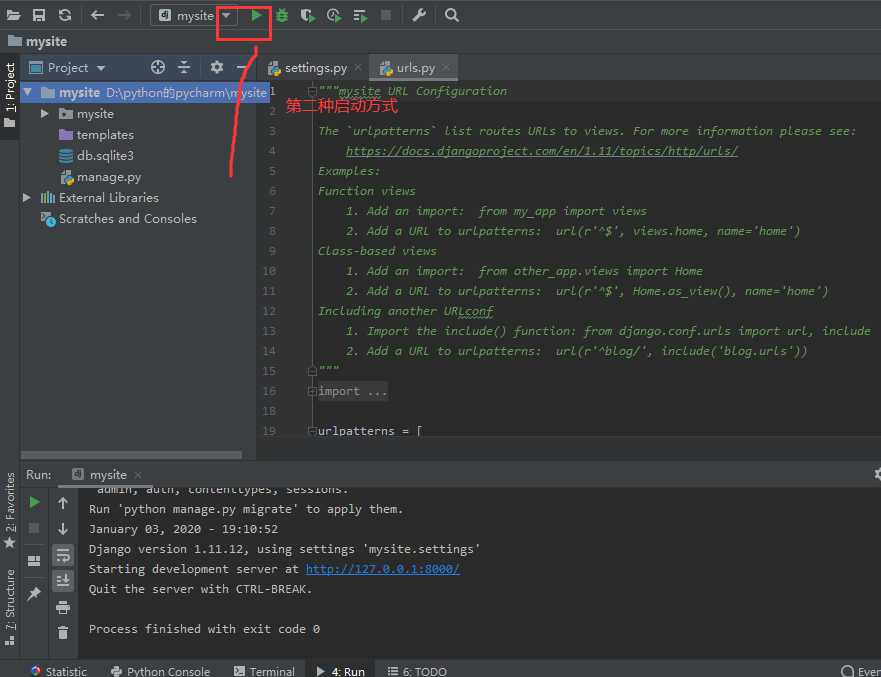
Task: Click the Open folder icon in toolbar
Action: tap(13, 15)
